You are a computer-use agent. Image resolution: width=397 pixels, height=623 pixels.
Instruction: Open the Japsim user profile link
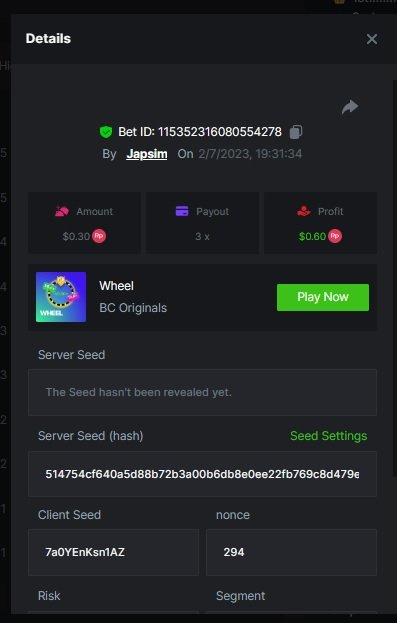147,154
